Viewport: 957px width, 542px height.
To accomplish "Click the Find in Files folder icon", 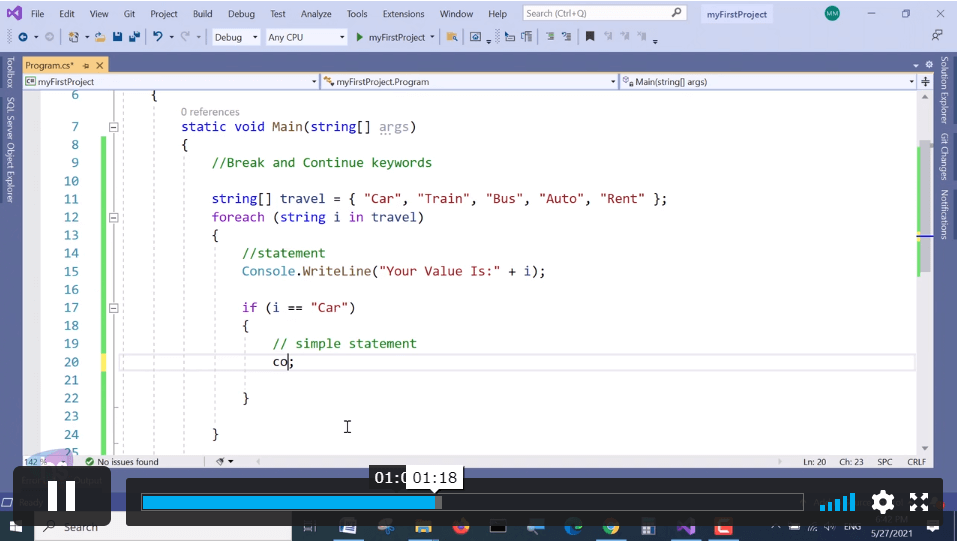I will (x=452, y=37).
